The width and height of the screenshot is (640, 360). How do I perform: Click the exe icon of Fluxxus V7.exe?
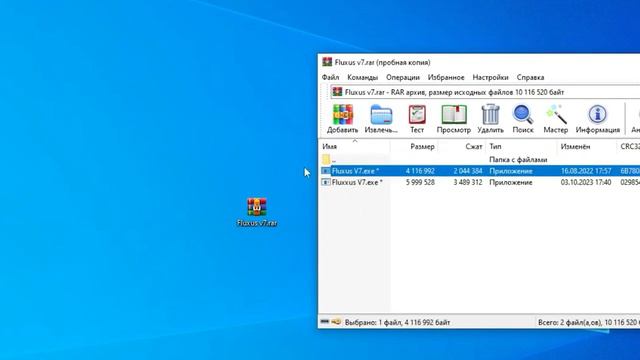[326, 182]
